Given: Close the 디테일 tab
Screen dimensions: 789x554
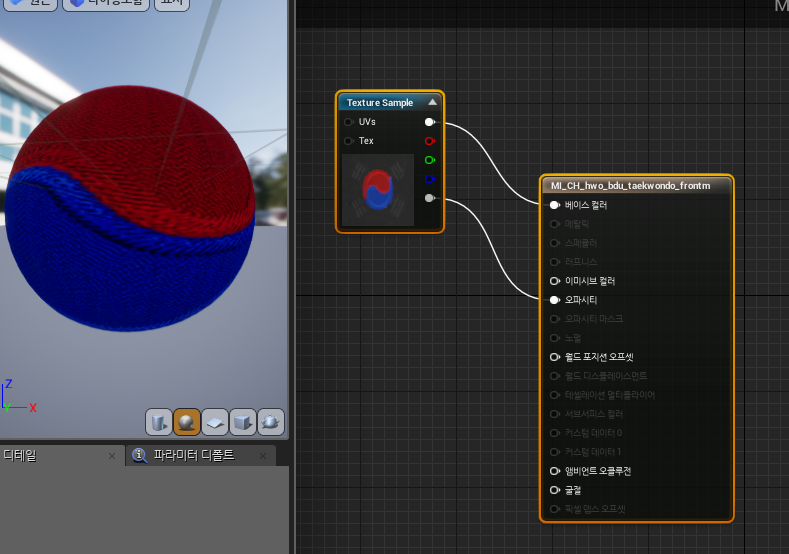Looking at the screenshot, I should 112,456.
